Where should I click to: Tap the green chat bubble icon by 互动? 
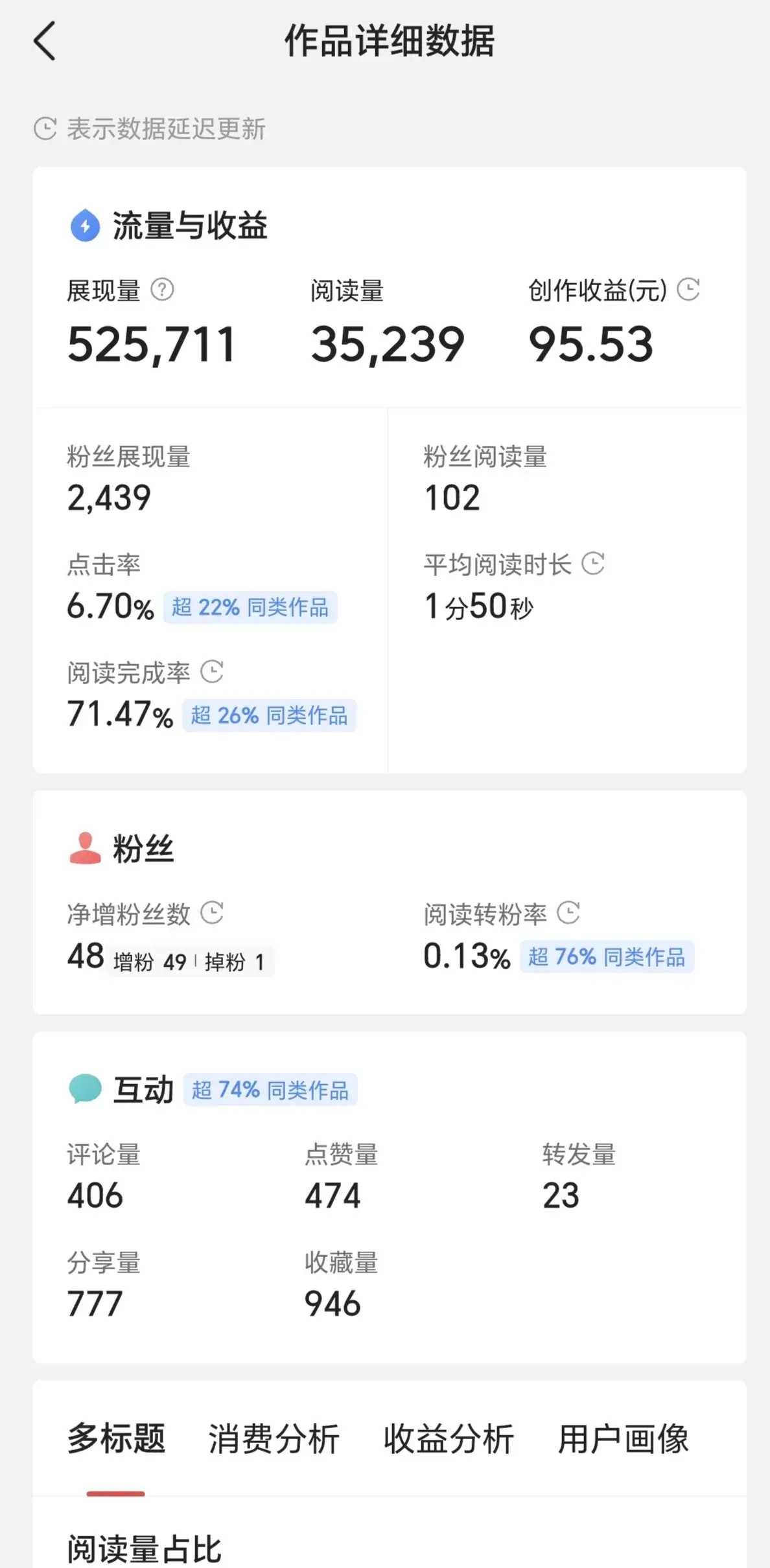point(85,1089)
